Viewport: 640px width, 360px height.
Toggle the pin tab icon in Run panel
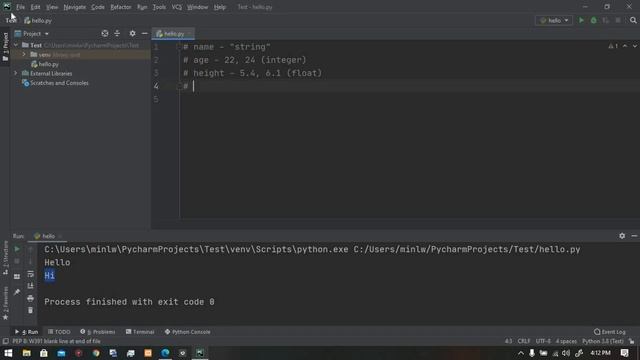17,292
